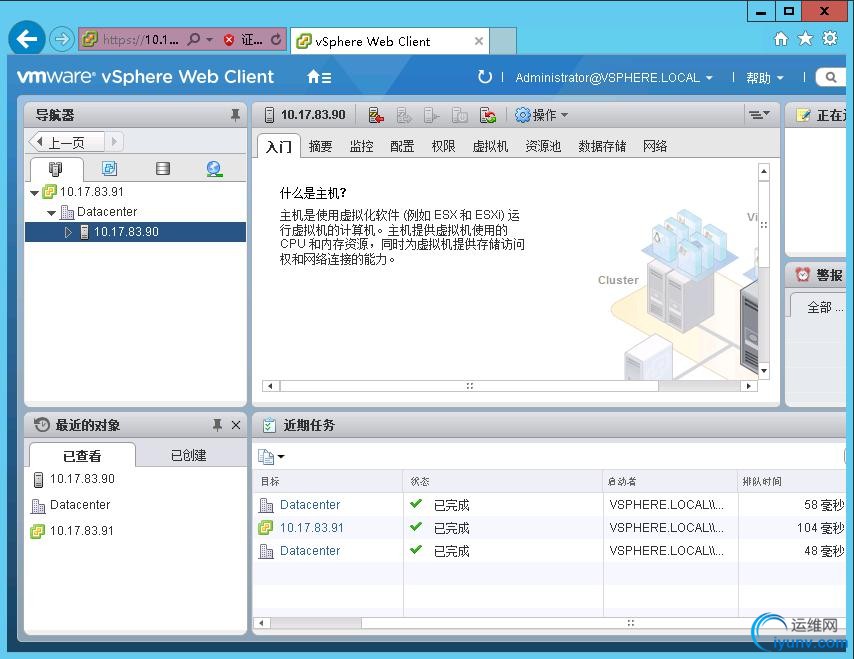Switch to the Monitor (监控) tab
This screenshot has height=659, width=854.
(361, 146)
